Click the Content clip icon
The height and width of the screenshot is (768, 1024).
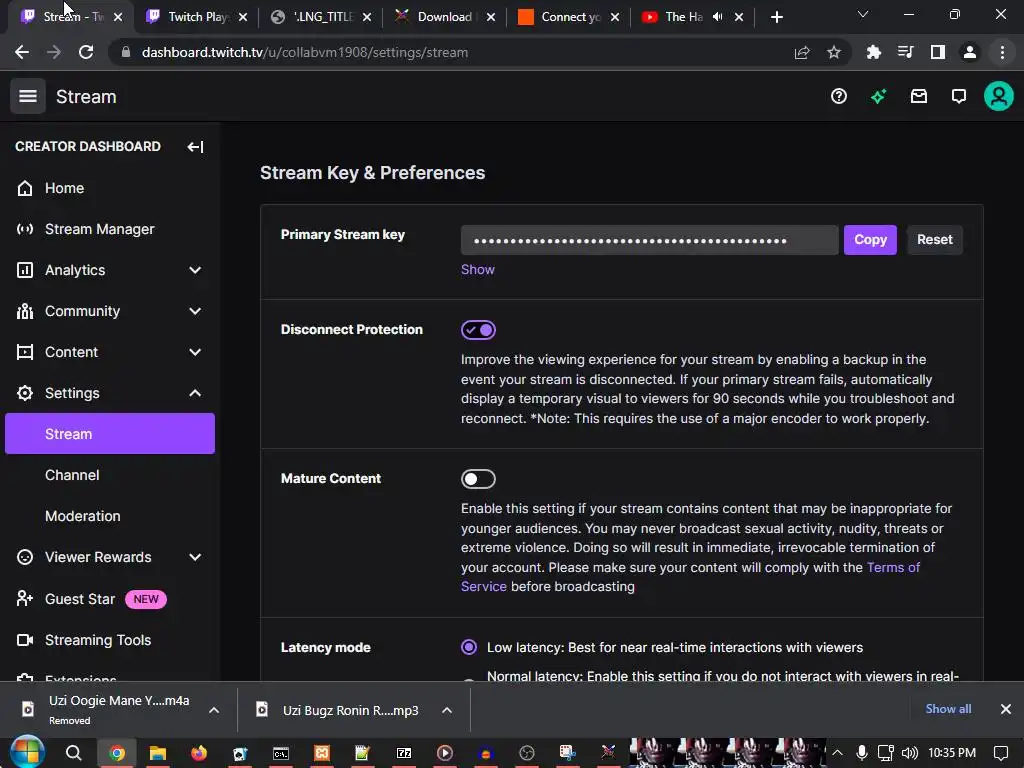(x=25, y=352)
